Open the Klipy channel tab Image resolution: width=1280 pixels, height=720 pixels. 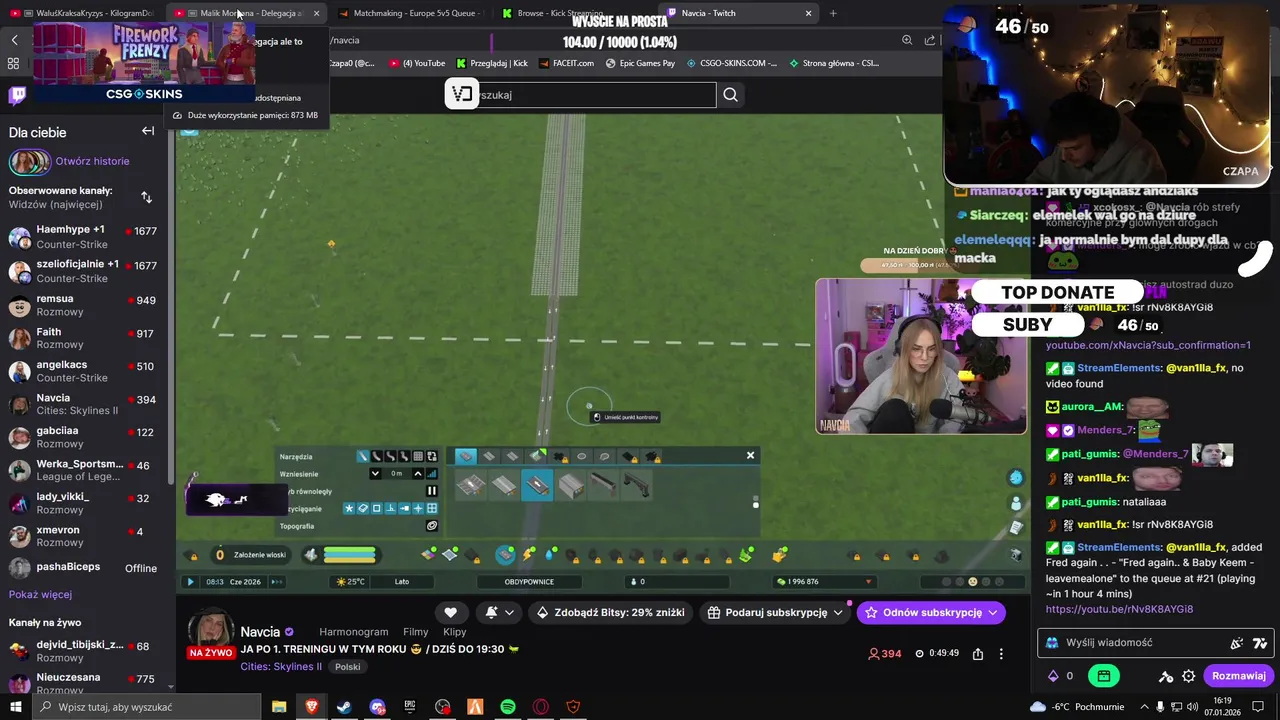coord(454,632)
